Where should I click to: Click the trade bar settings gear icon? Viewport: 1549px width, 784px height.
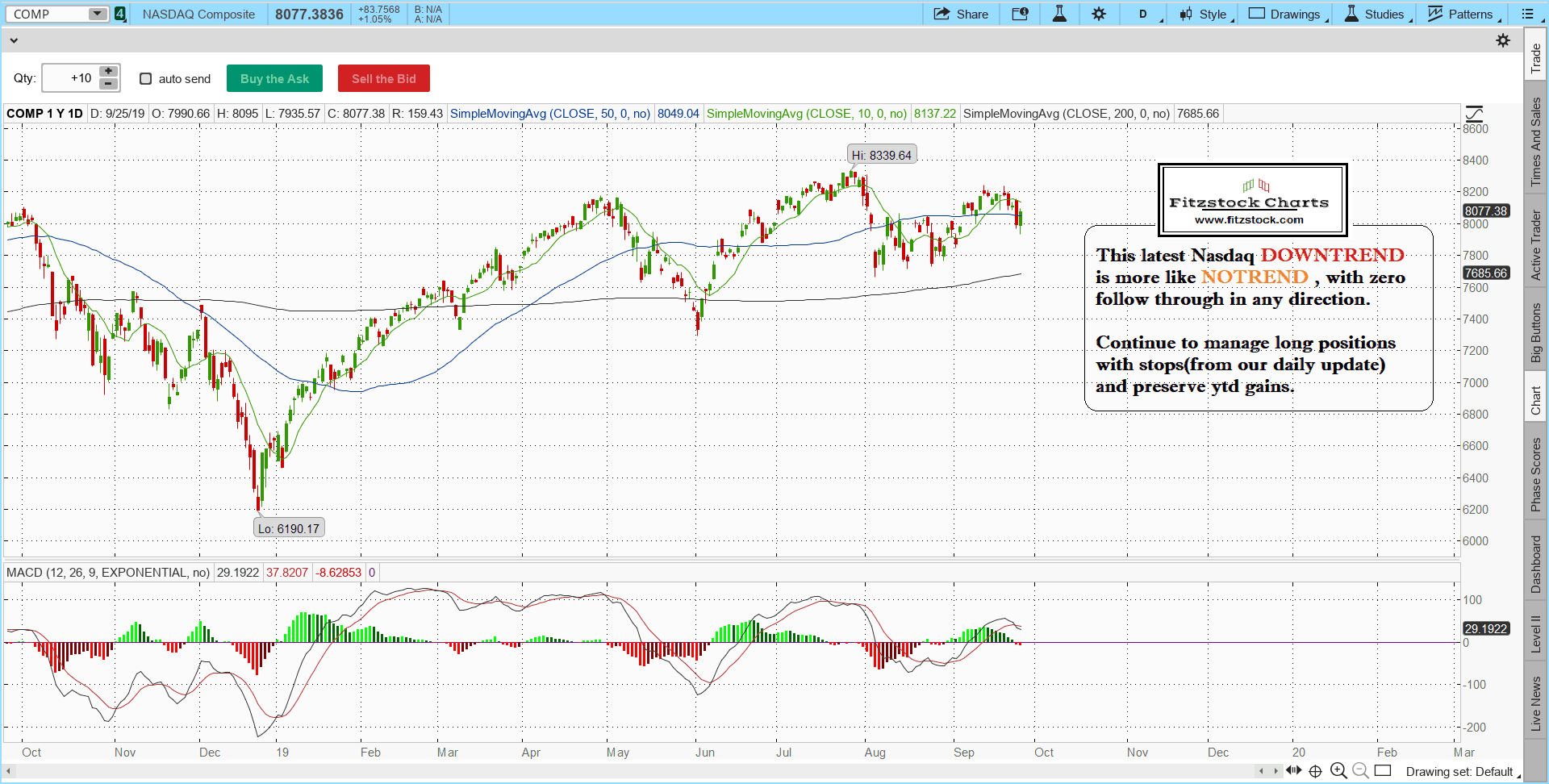tap(1503, 40)
